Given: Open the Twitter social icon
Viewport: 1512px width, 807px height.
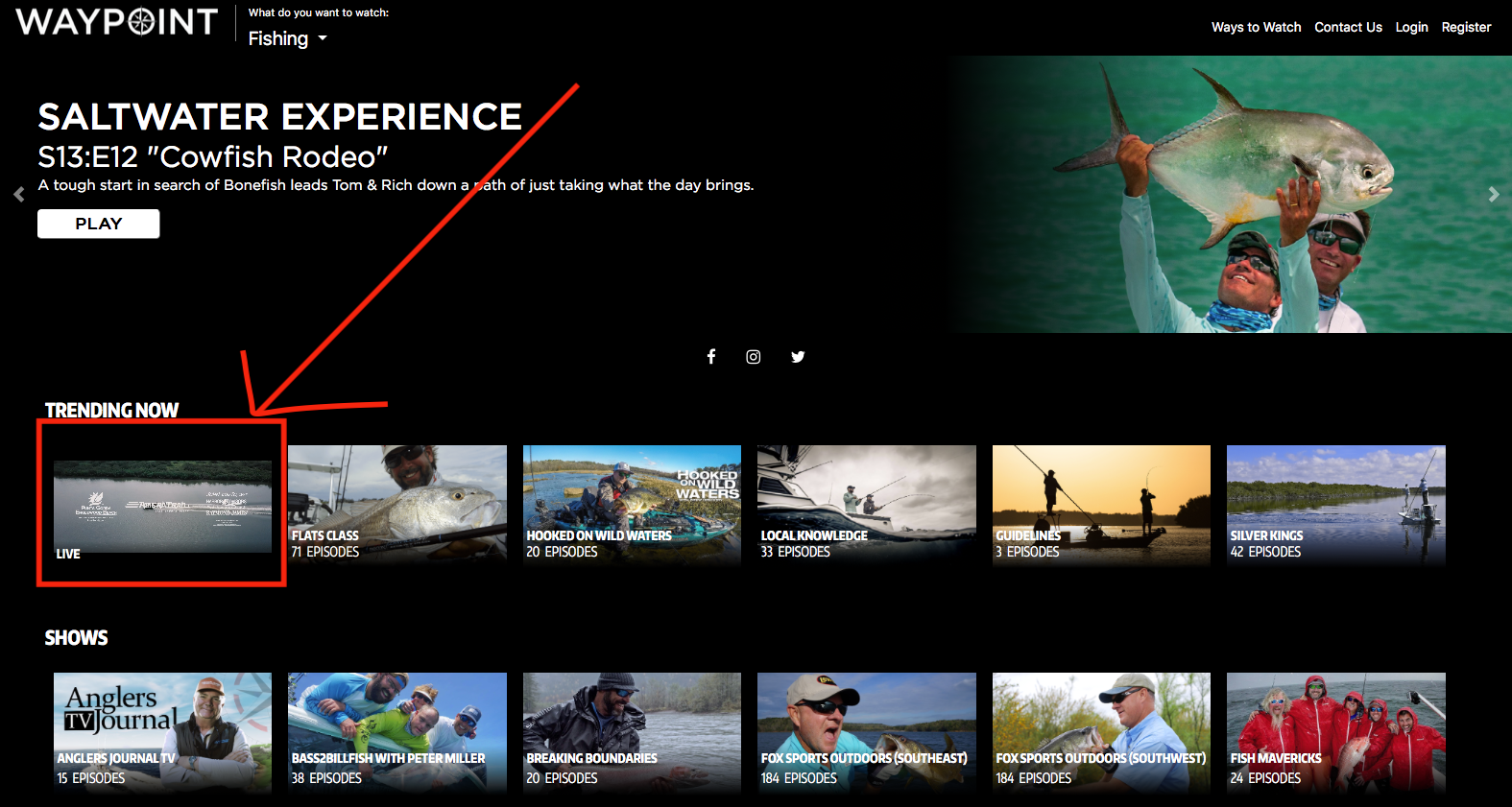Looking at the screenshot, I should point(798,357).
